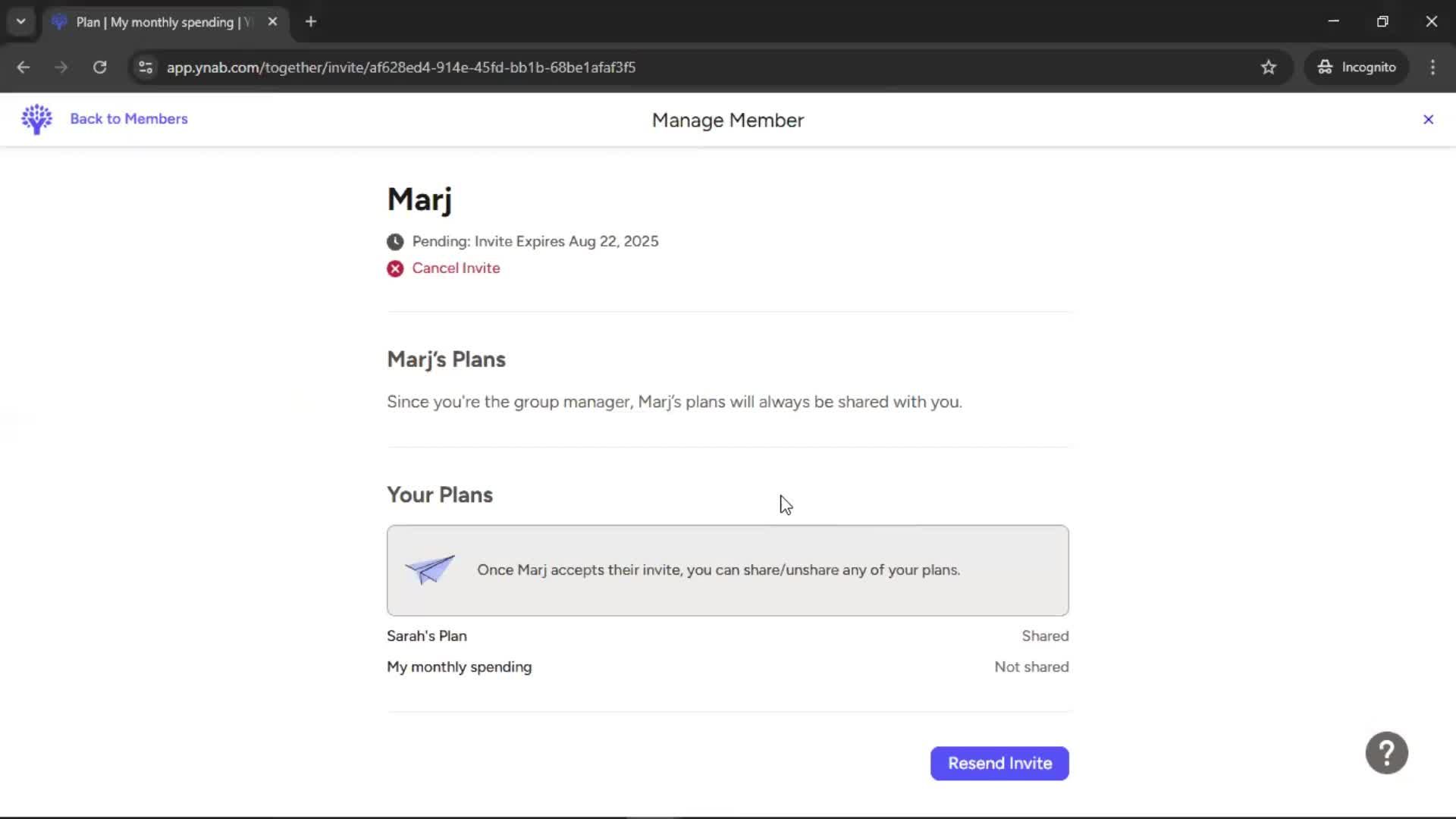Click the paper airplane icon
The image size is (1456, 819).
[x=430, y=570]
